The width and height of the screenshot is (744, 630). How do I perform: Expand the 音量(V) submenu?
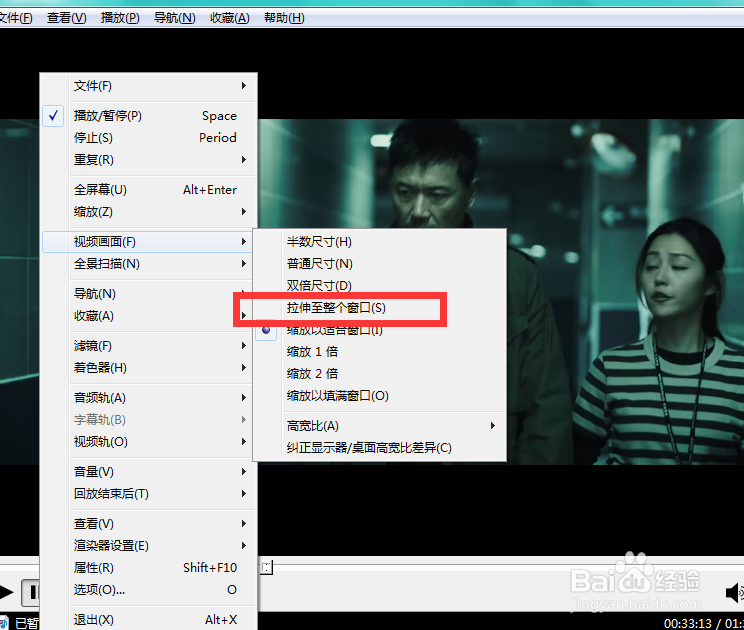149,472
